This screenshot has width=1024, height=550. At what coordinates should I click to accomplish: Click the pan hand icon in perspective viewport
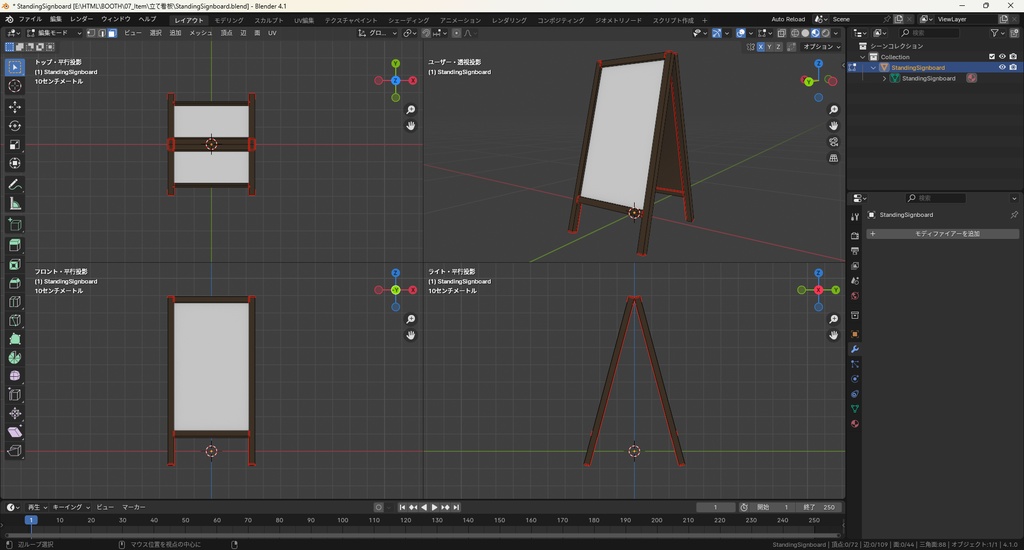(834, 126)
